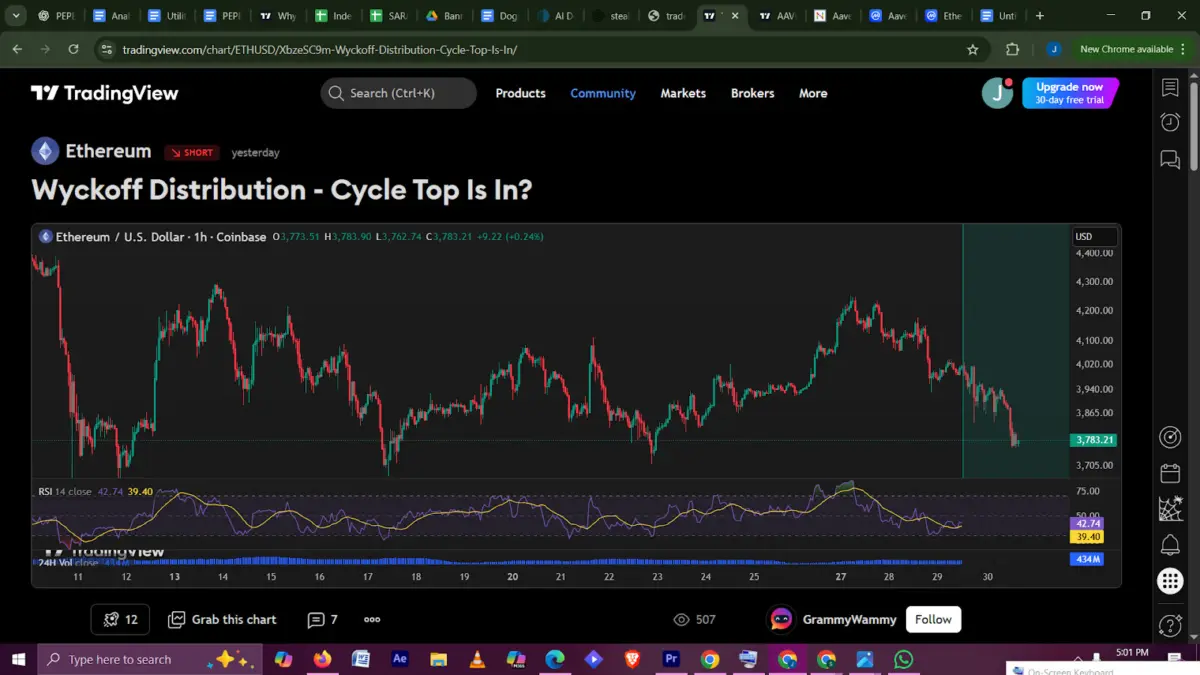
Task: Click the Upgrade now free trial button
Action: tap(1070, 93)
